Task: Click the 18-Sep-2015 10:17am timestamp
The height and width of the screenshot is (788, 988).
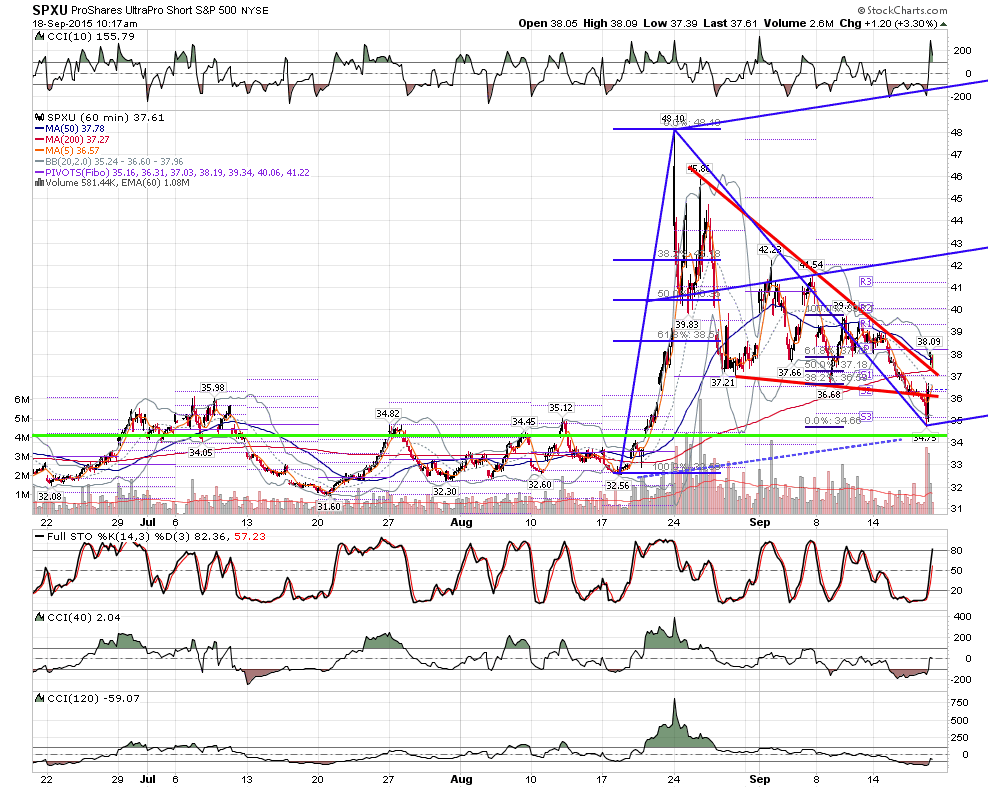Action: pyautogui.click(x=85, y=24)
